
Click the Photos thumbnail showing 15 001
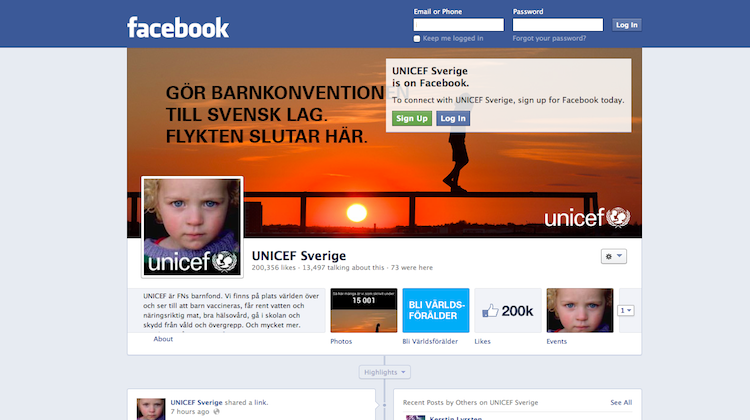point(364,310)
